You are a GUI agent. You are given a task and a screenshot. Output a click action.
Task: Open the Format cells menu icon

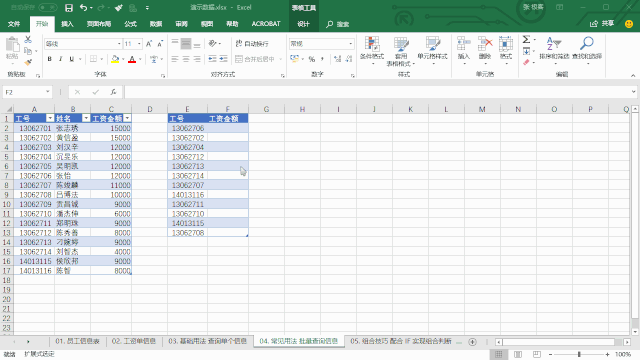click(x=506, y=43)
